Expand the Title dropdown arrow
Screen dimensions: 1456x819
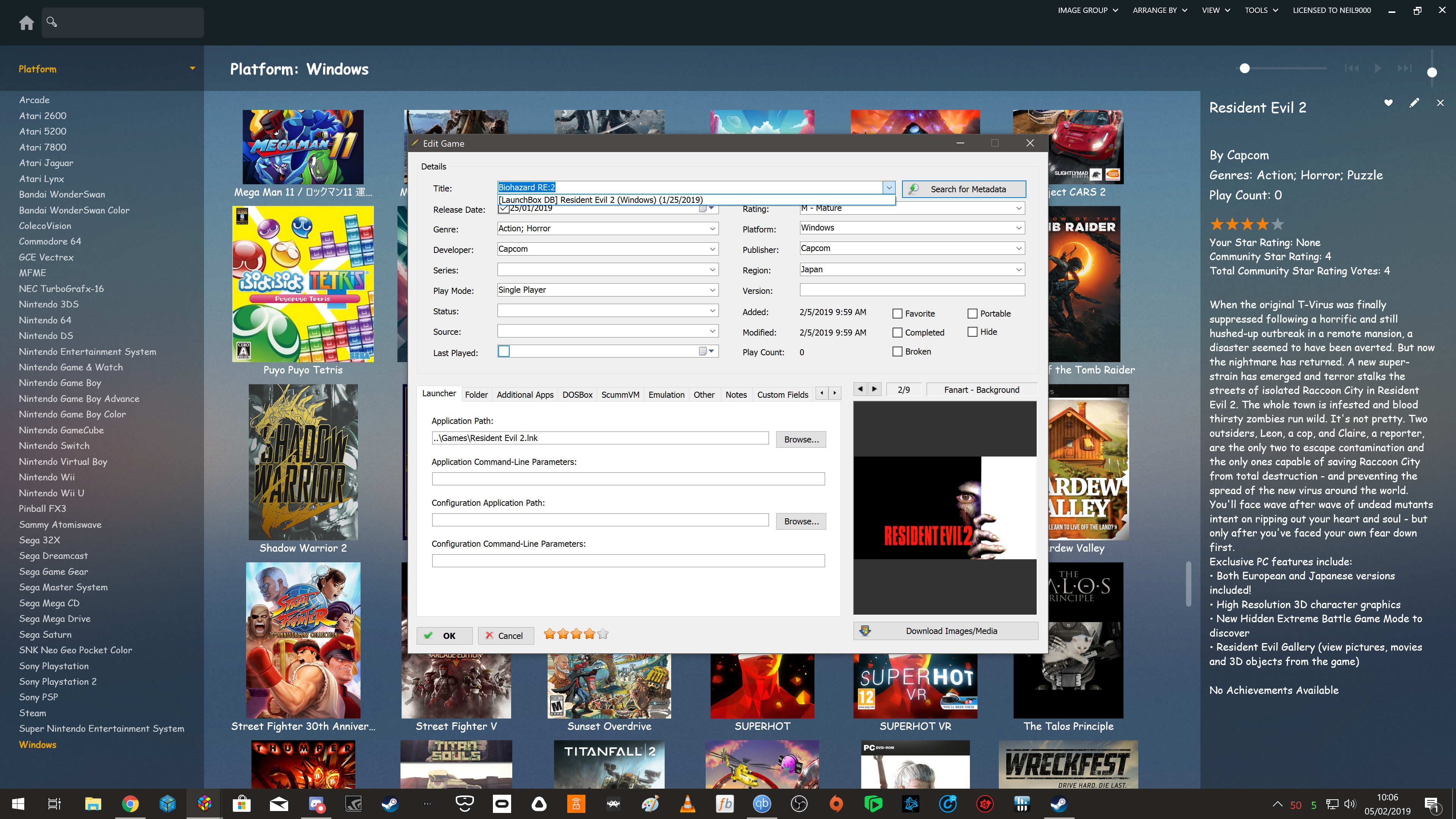[x=888, y=188]
